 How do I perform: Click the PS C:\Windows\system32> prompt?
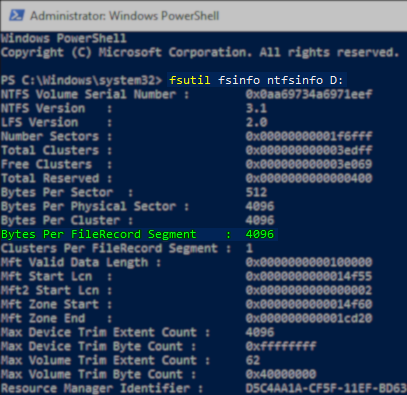pos(82,80)
